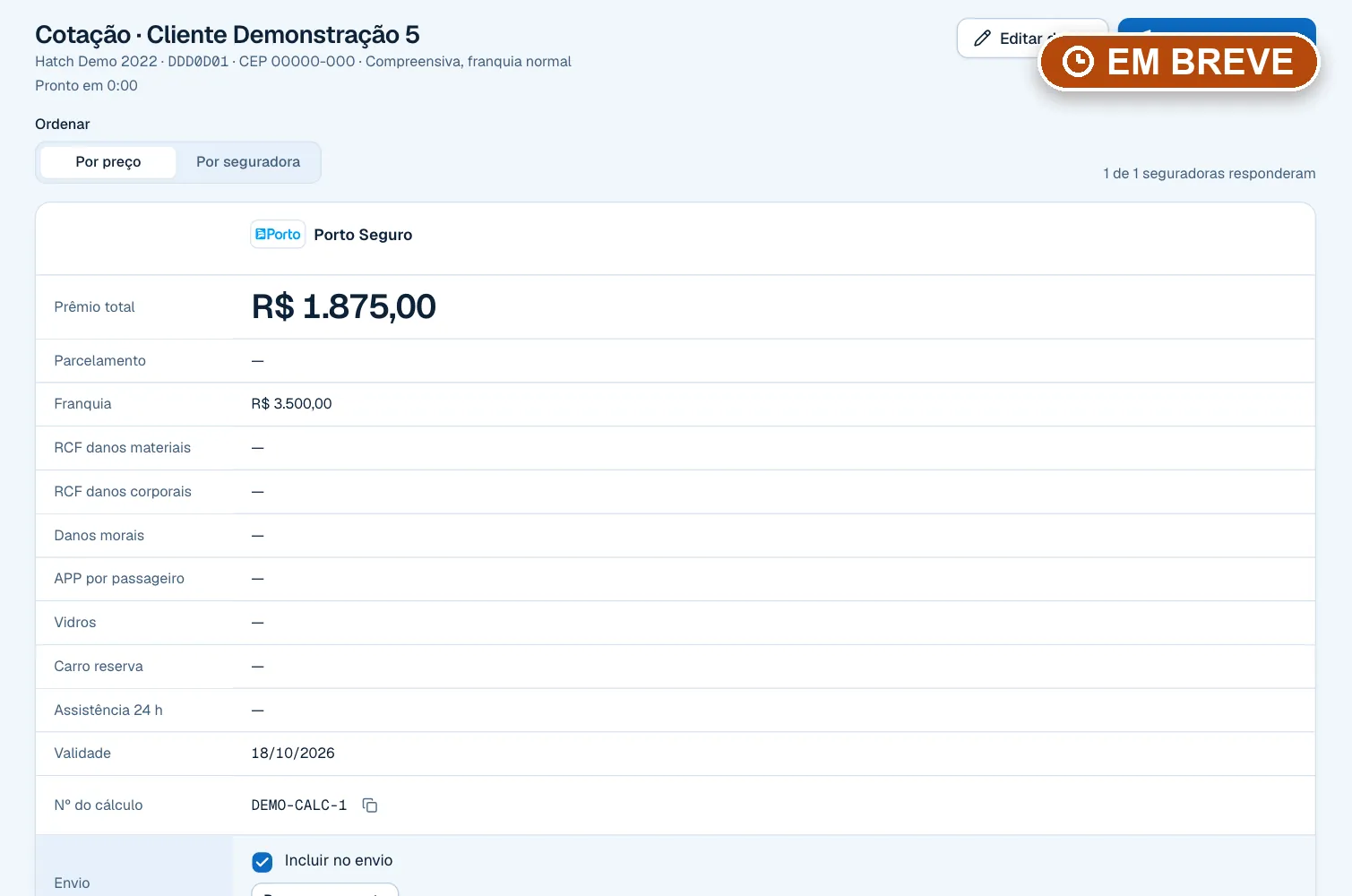Click the 1 de 1 seguradoras responderam text
Screen dimensions: 1352x896
(1210, 174)
